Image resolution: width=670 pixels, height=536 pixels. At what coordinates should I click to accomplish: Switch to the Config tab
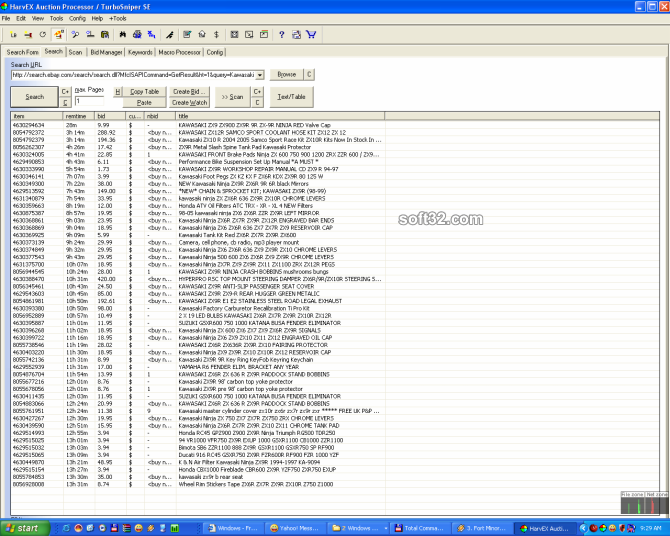point(215,52)
